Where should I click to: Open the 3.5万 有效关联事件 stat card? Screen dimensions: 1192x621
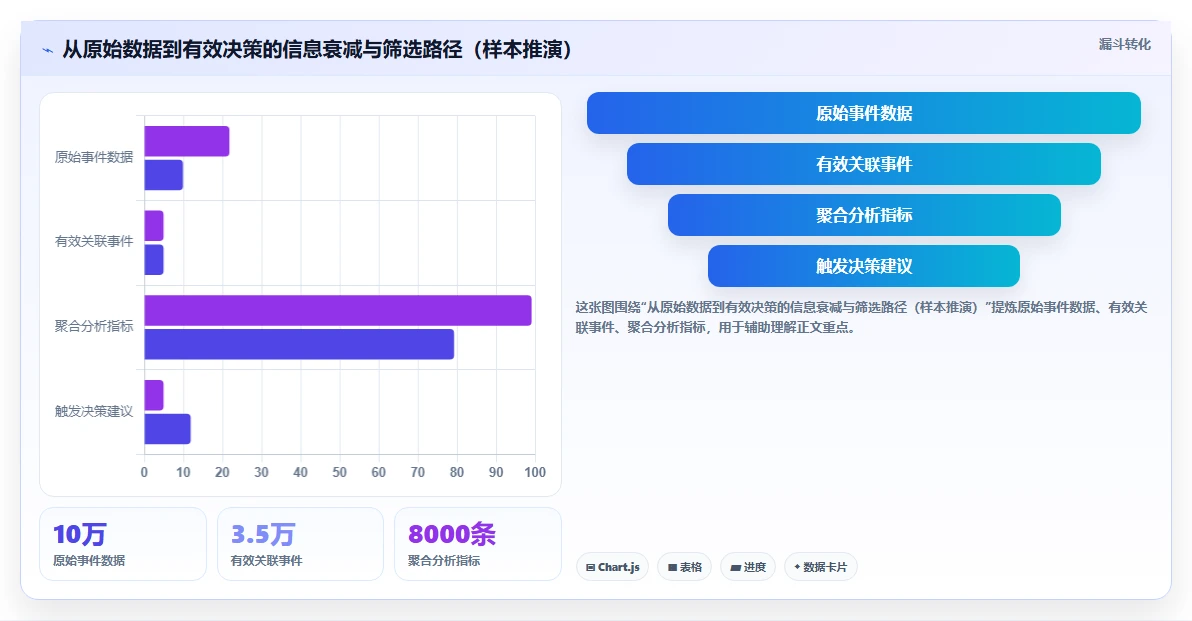tap(300, 544)
